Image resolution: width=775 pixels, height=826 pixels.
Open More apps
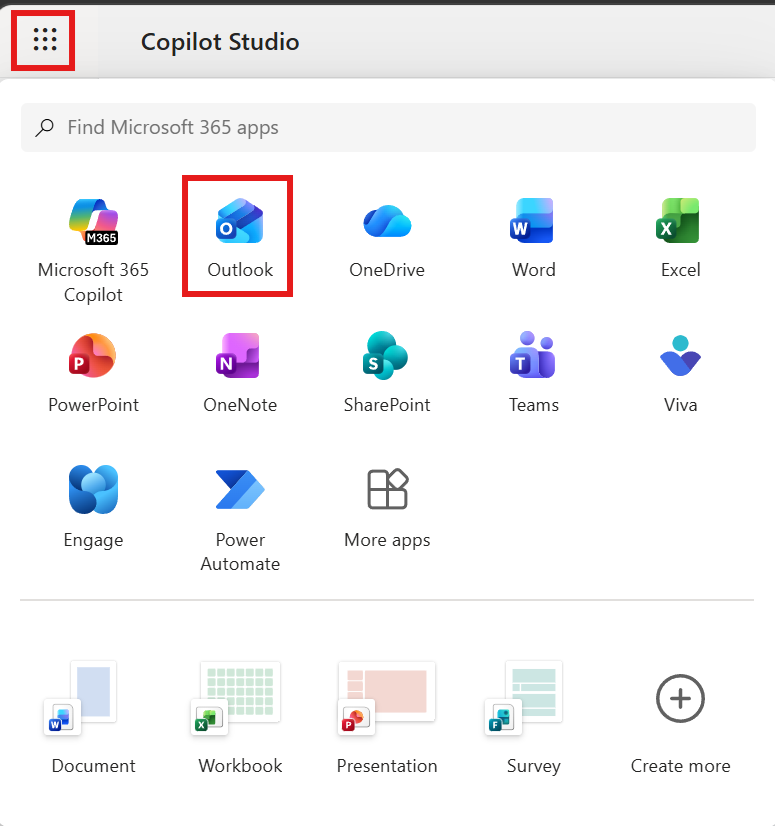tap(387, 508)
